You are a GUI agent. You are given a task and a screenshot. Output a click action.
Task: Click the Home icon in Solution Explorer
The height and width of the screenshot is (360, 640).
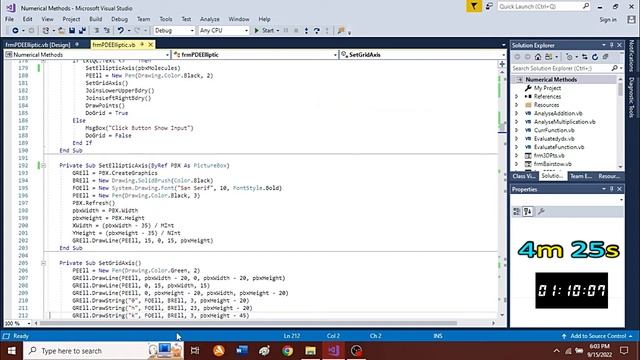coord(538,57)
